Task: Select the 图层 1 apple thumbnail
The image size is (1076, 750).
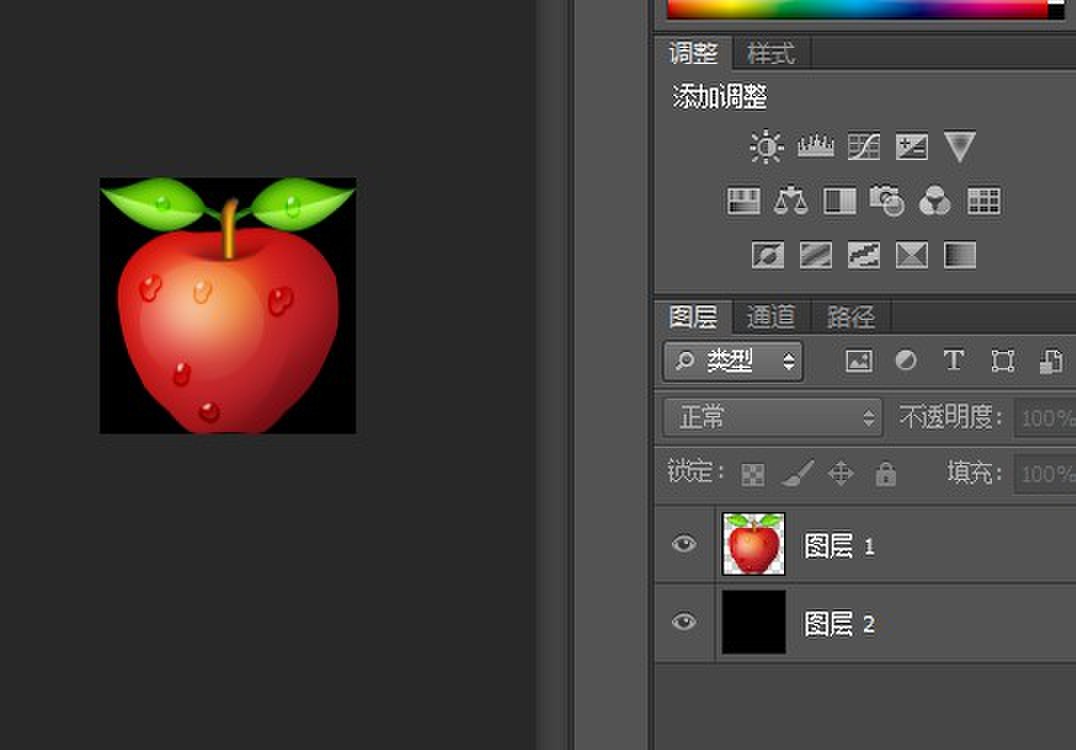Action: tap(753, 543)
